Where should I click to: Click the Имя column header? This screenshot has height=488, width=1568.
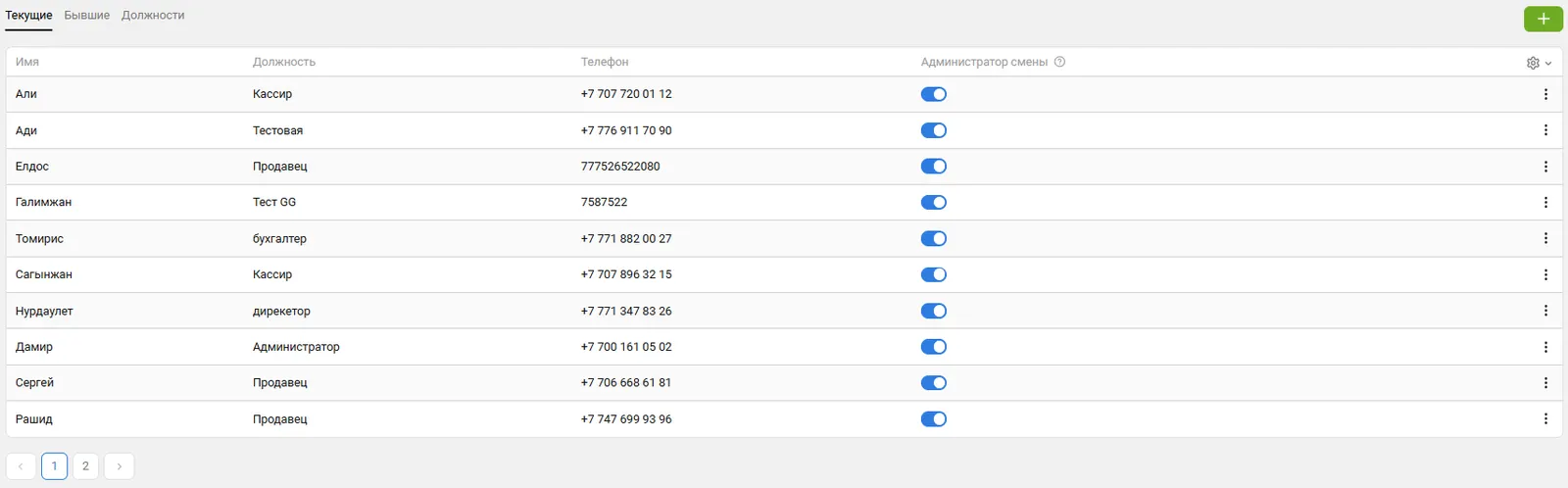coord(27,62)
